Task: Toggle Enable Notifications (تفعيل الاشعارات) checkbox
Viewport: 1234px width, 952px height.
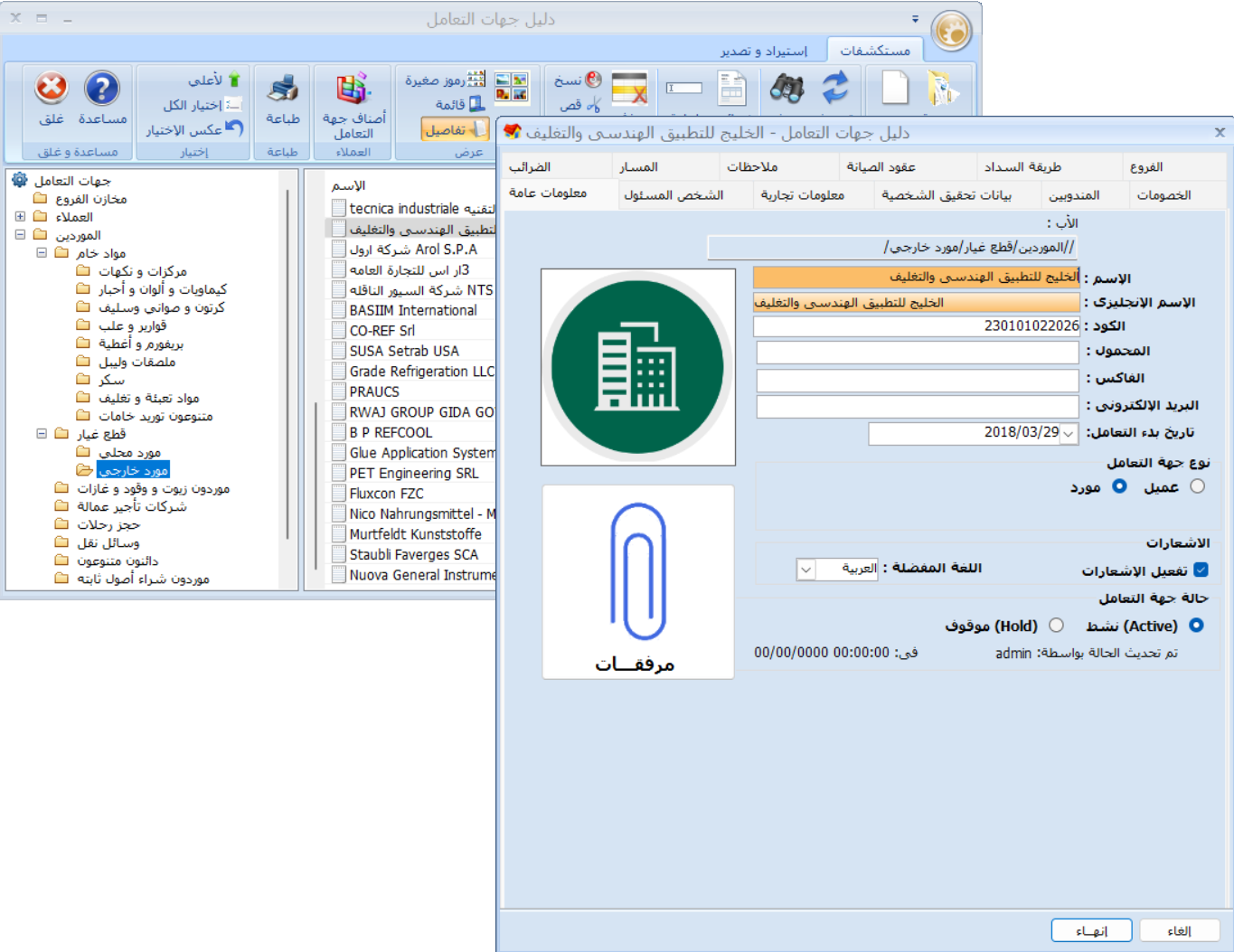Action: tap(1201, 570)
